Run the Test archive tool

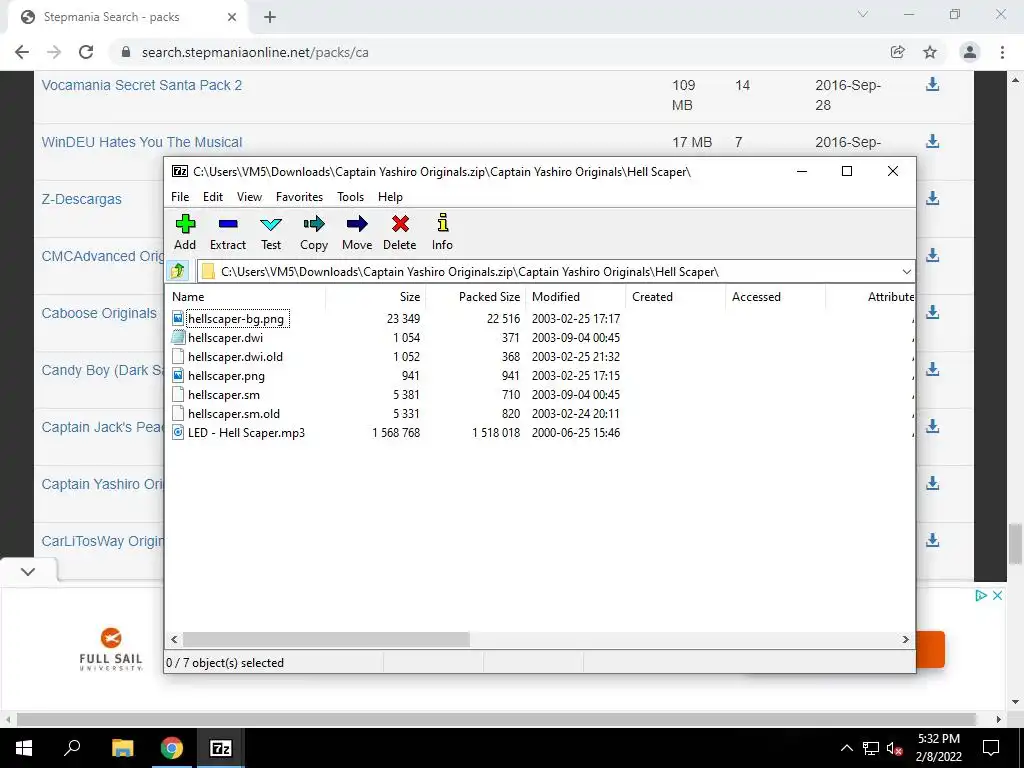[271, 224]
